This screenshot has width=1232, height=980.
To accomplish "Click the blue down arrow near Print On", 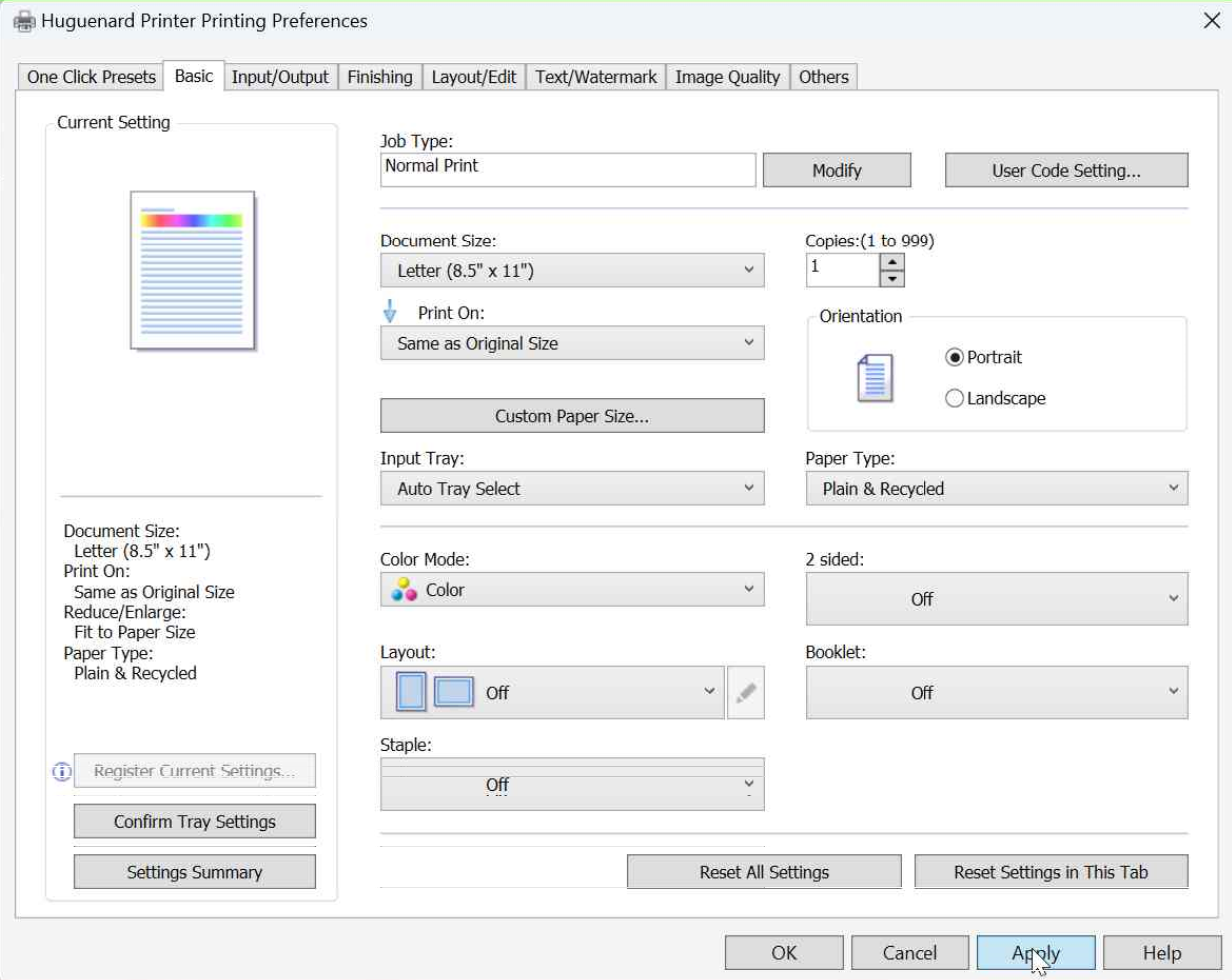I will tap(390, 312).
